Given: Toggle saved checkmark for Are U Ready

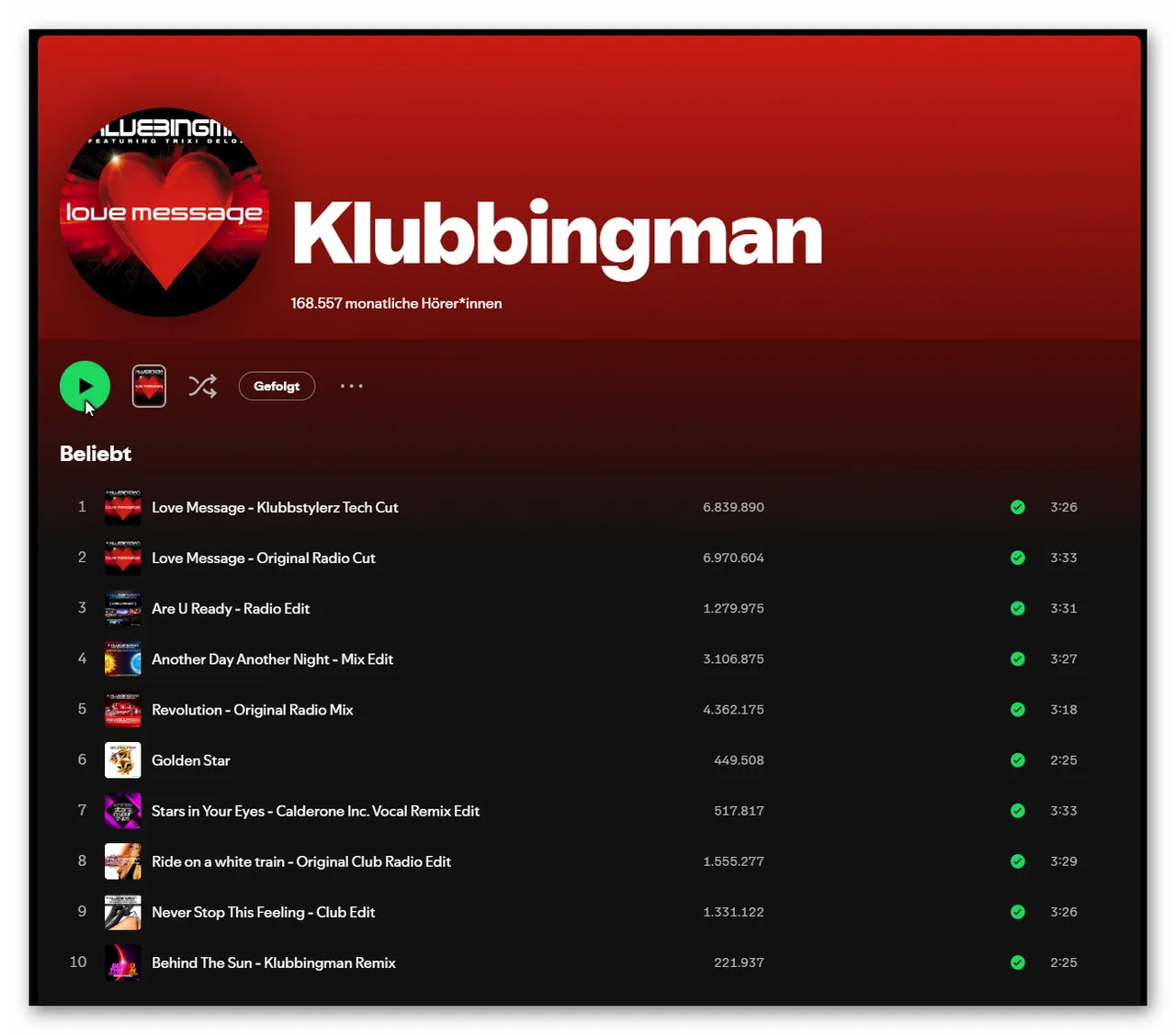Looking at the screenshot, I should [x=1017, y=608].
